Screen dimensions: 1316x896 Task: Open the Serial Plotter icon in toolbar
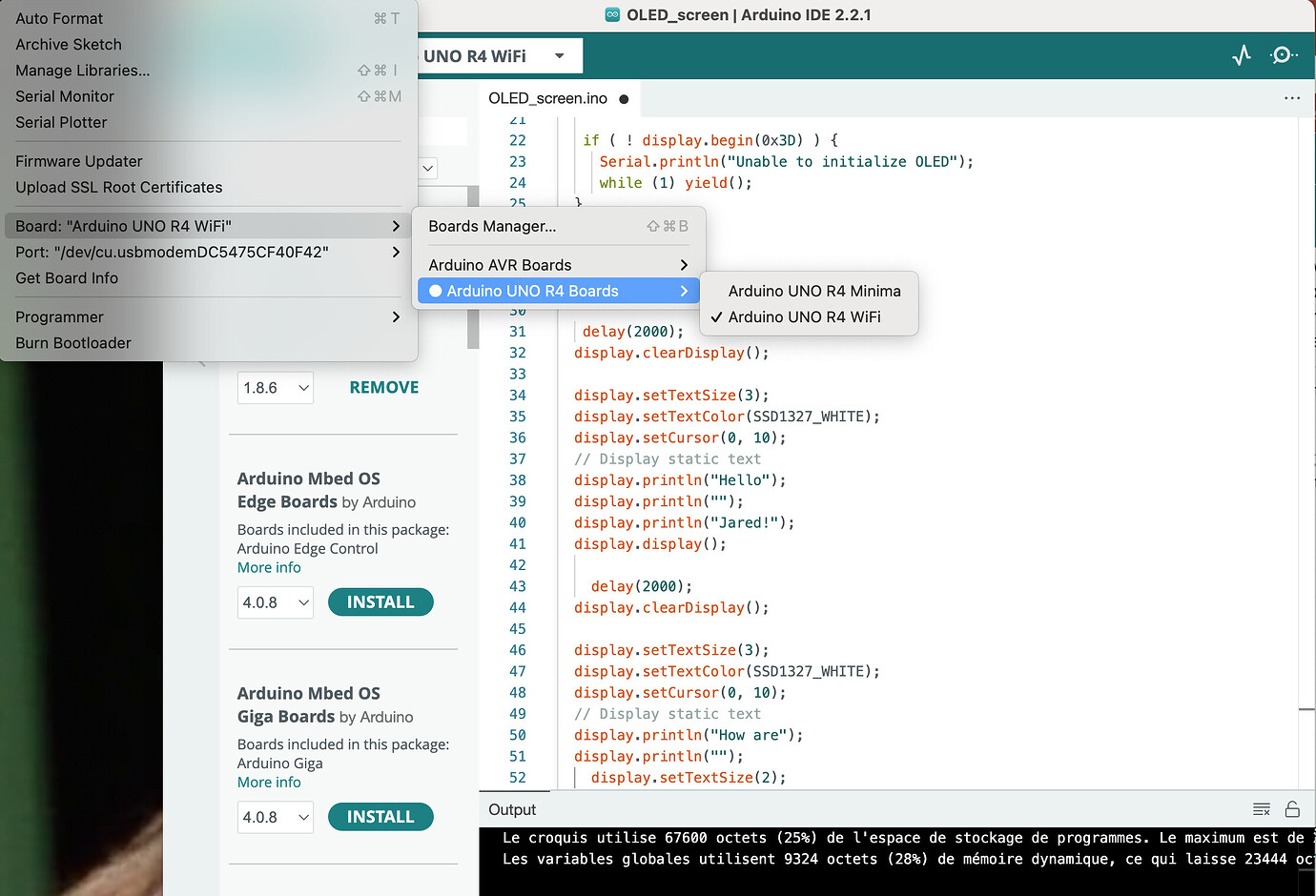(x=1241, y=55)
